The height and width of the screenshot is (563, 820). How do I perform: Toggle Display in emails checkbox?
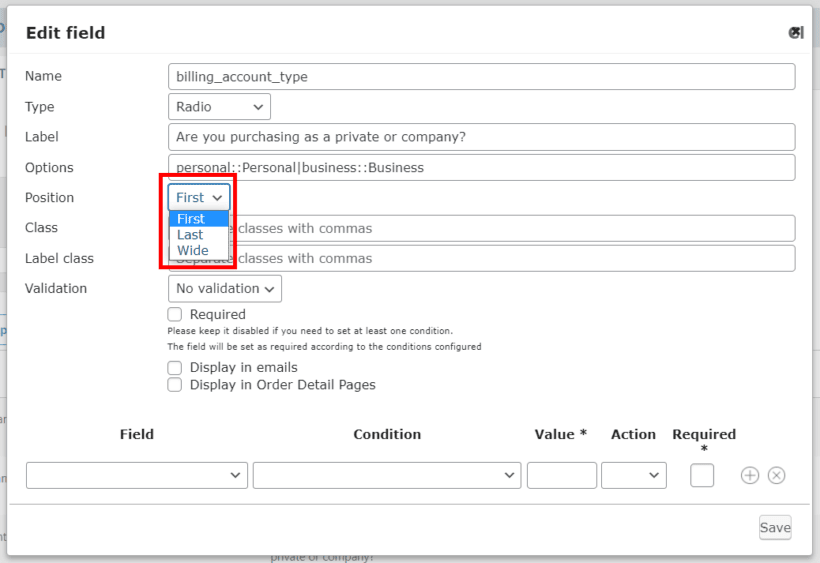point(175,367)
